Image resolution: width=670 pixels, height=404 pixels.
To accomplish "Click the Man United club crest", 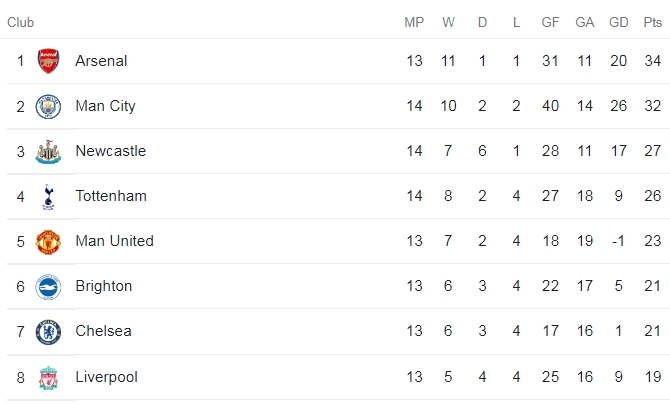I will [48, 242].
